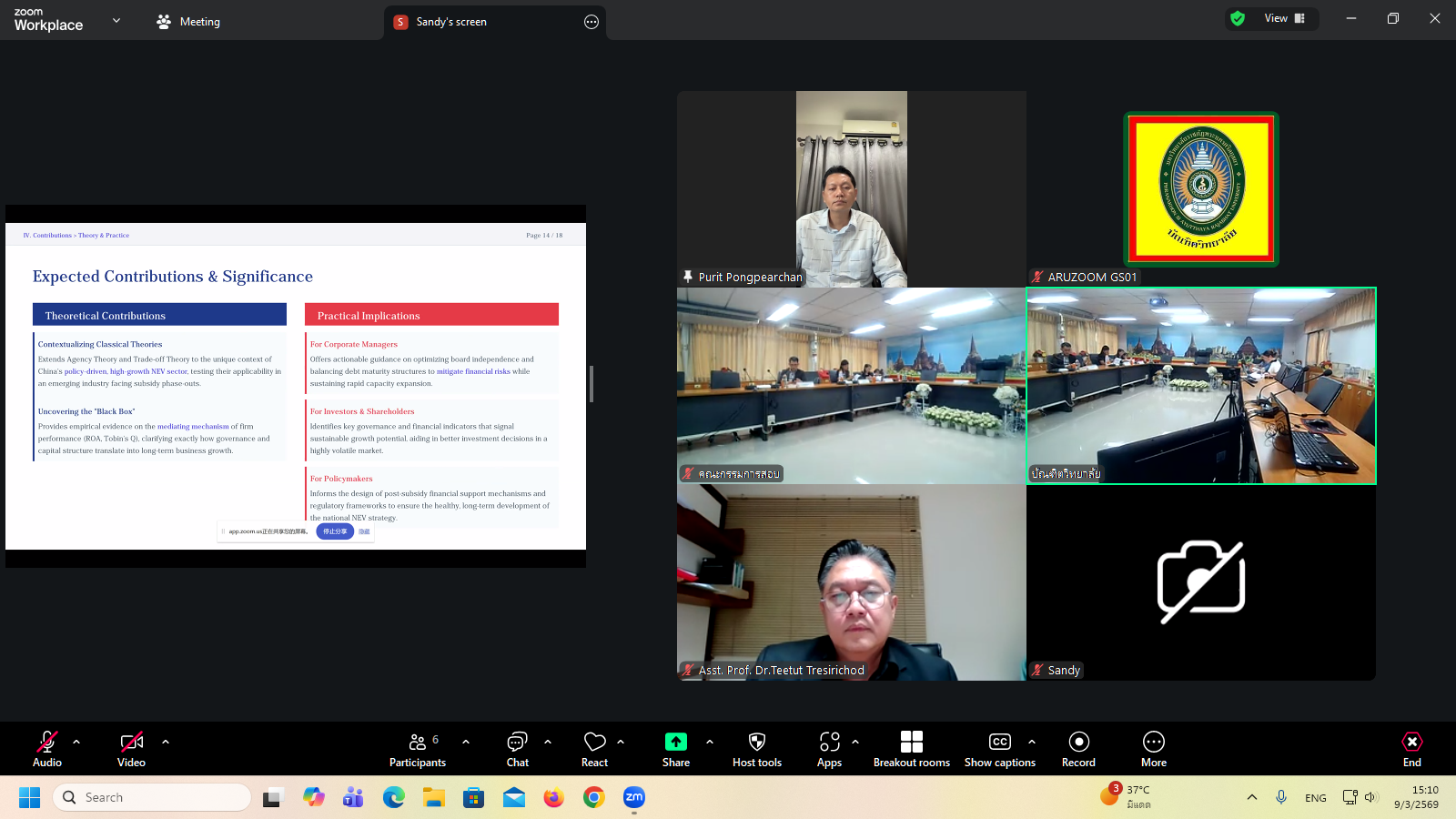
Task: Open Breakout rooms
Action: (x=911, y=749)
